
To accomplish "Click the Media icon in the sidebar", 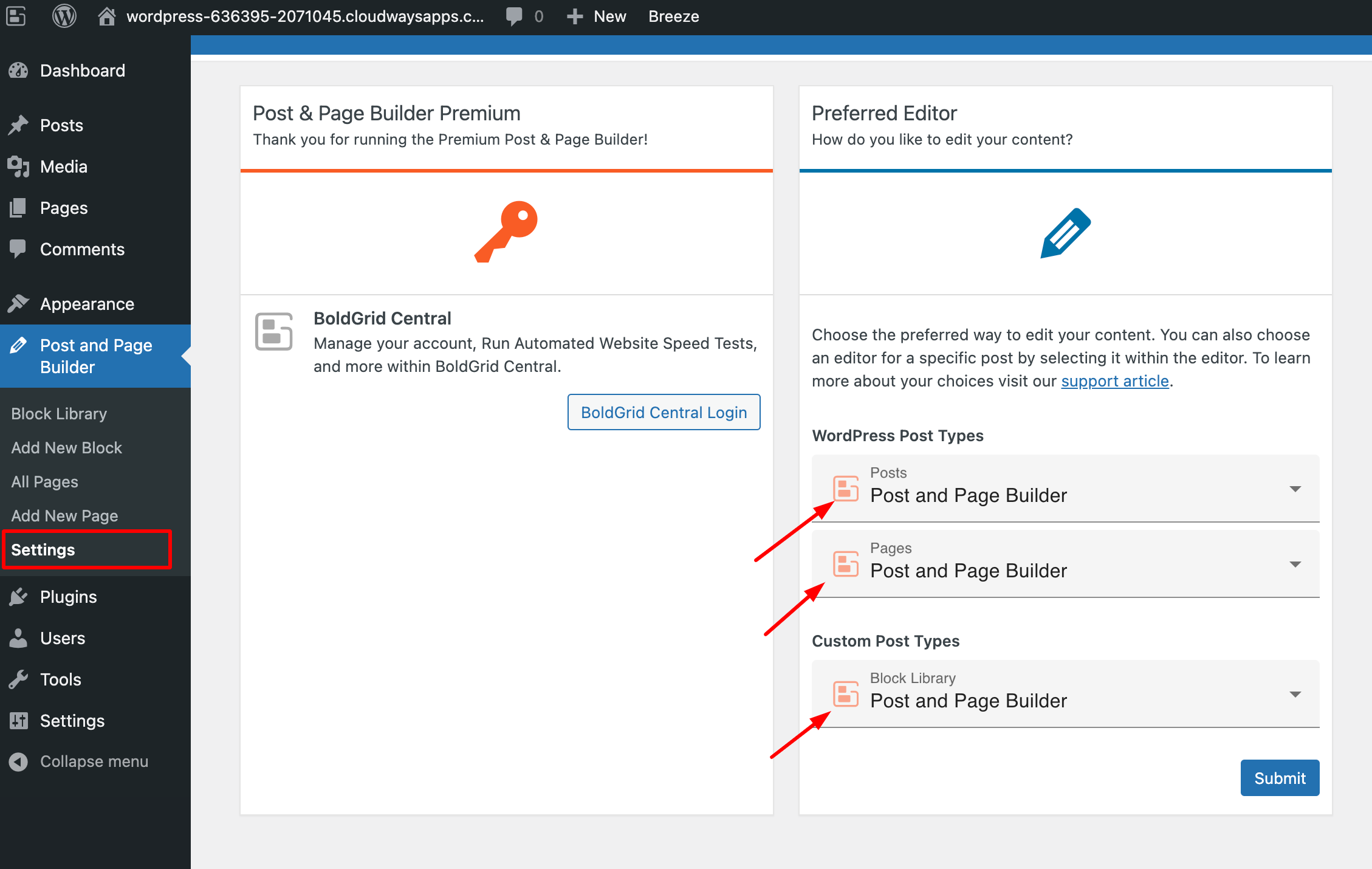I will (x=19, y=167).
